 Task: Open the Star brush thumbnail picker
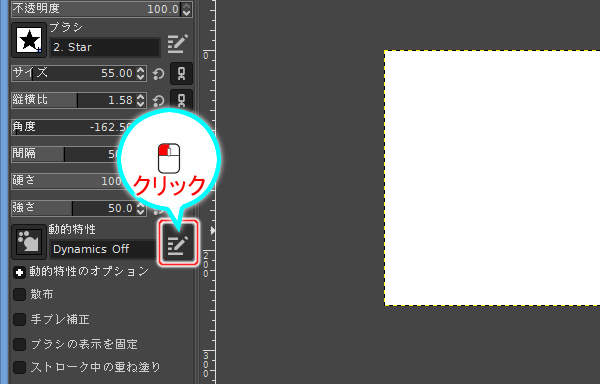(29, 40)
